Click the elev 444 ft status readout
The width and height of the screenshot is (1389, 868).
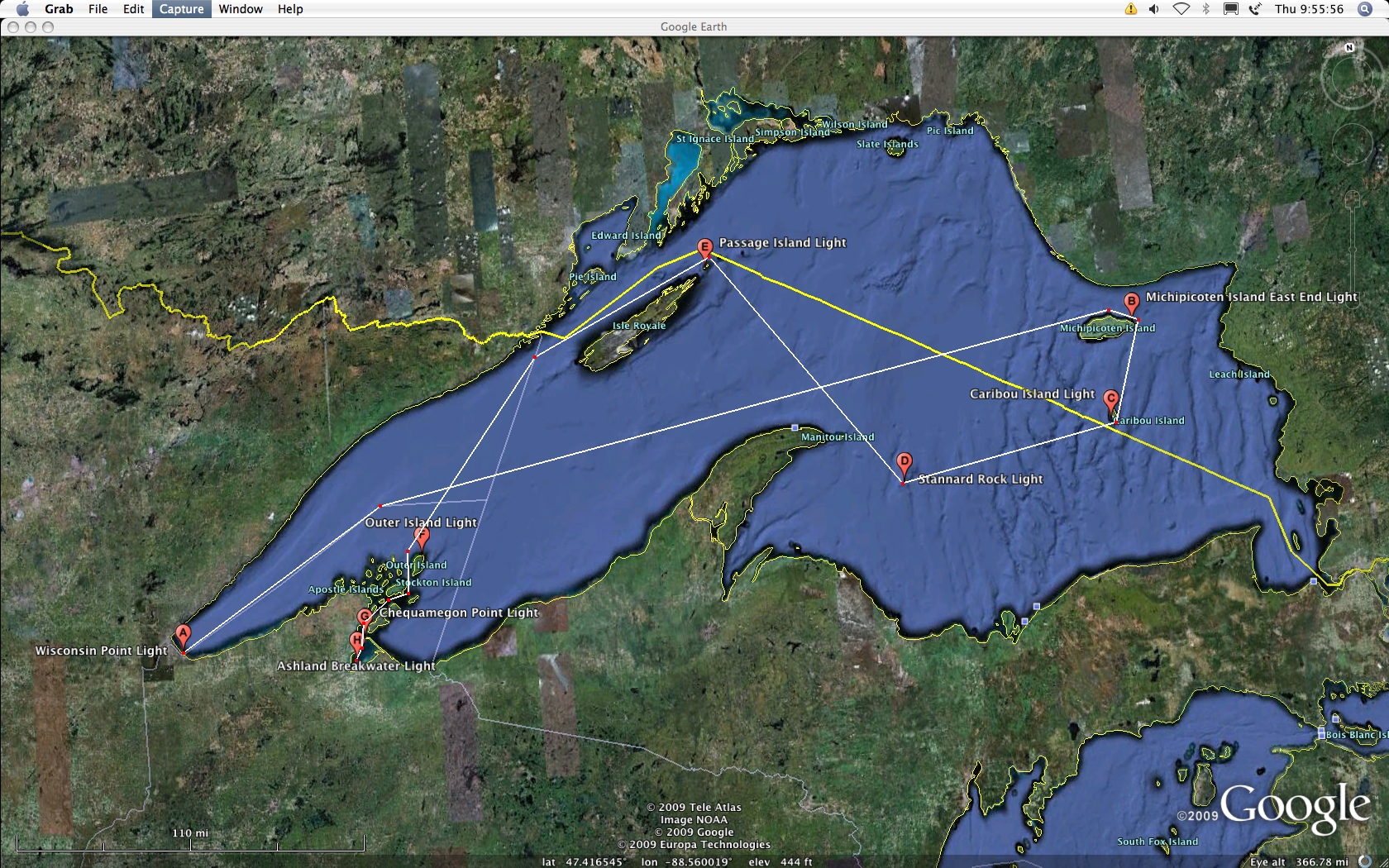click(x=780, y=862)
